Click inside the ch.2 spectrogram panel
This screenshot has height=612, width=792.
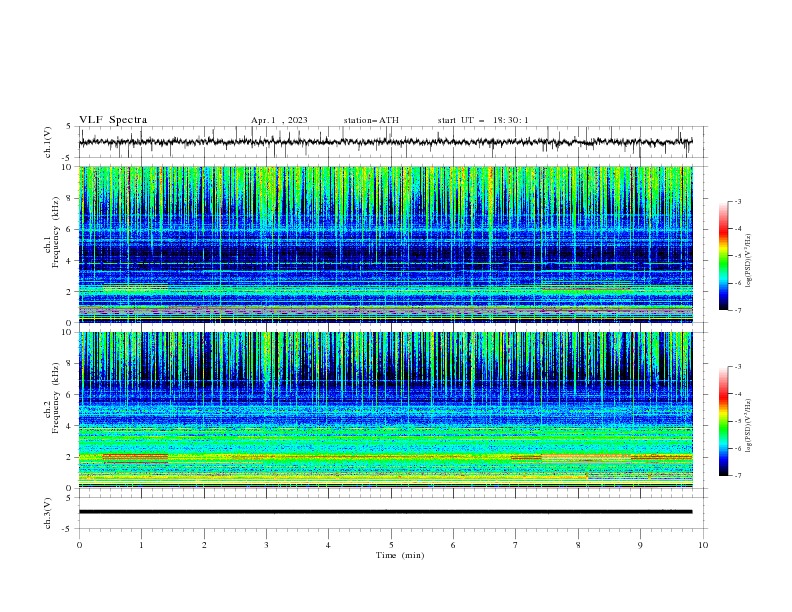[x=385, y=410]
